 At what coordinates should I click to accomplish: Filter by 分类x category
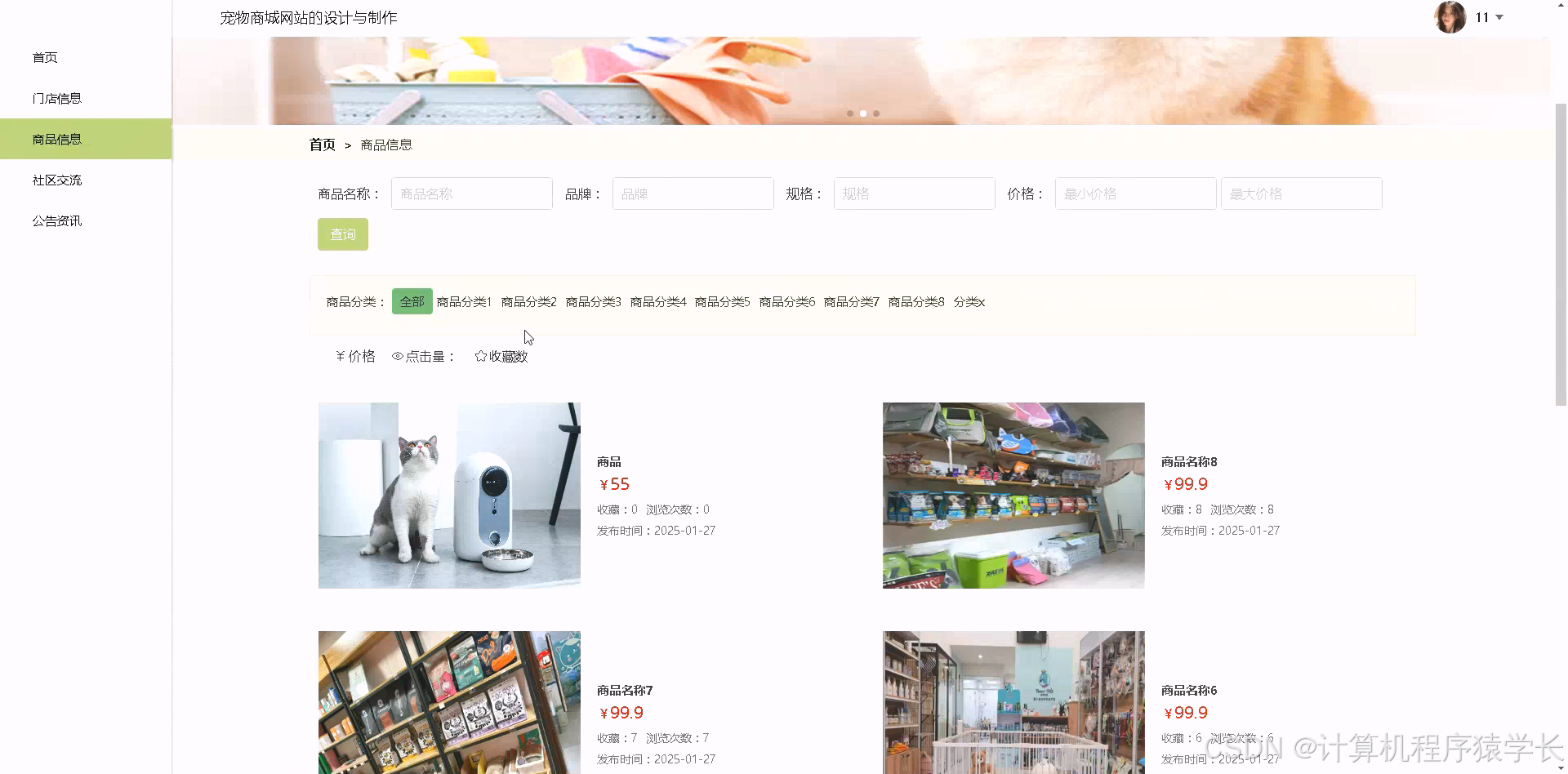[969, 301]
